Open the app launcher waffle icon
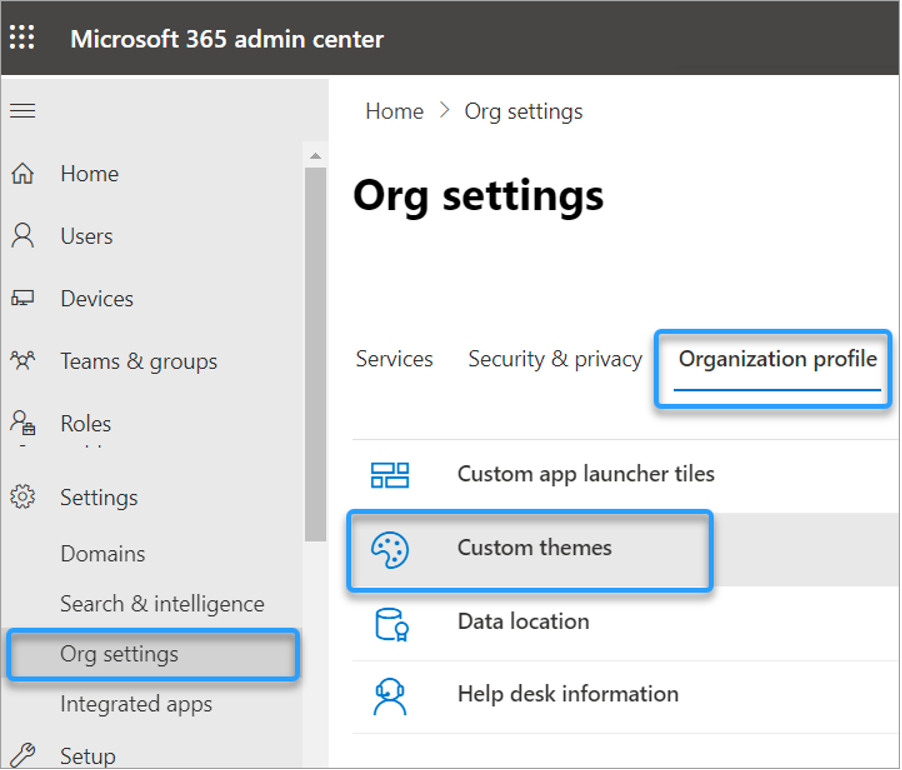The width and height of the screenshot is (902, 770). click(22, 38)
